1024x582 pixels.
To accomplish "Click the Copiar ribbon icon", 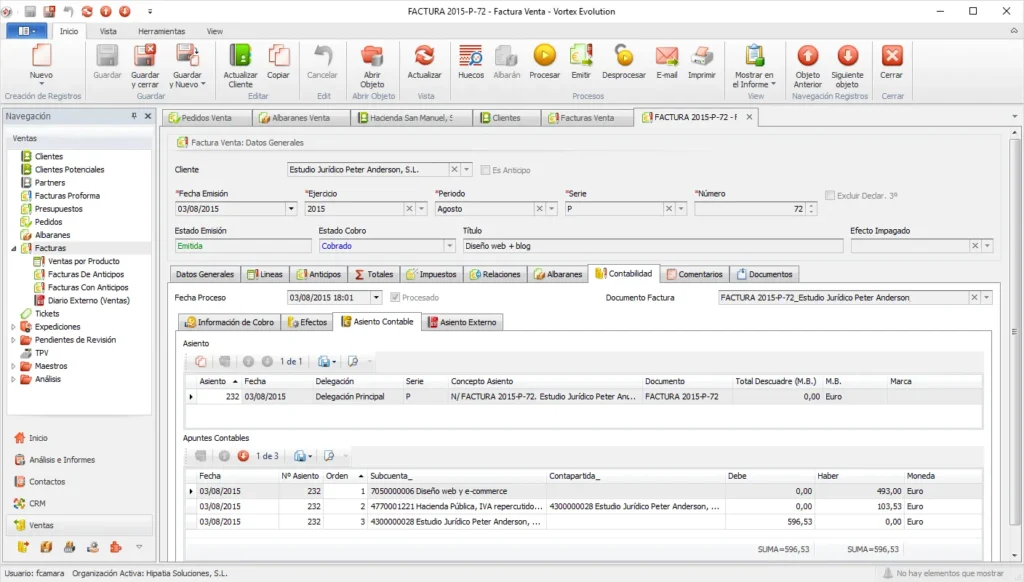I will 278,56.
